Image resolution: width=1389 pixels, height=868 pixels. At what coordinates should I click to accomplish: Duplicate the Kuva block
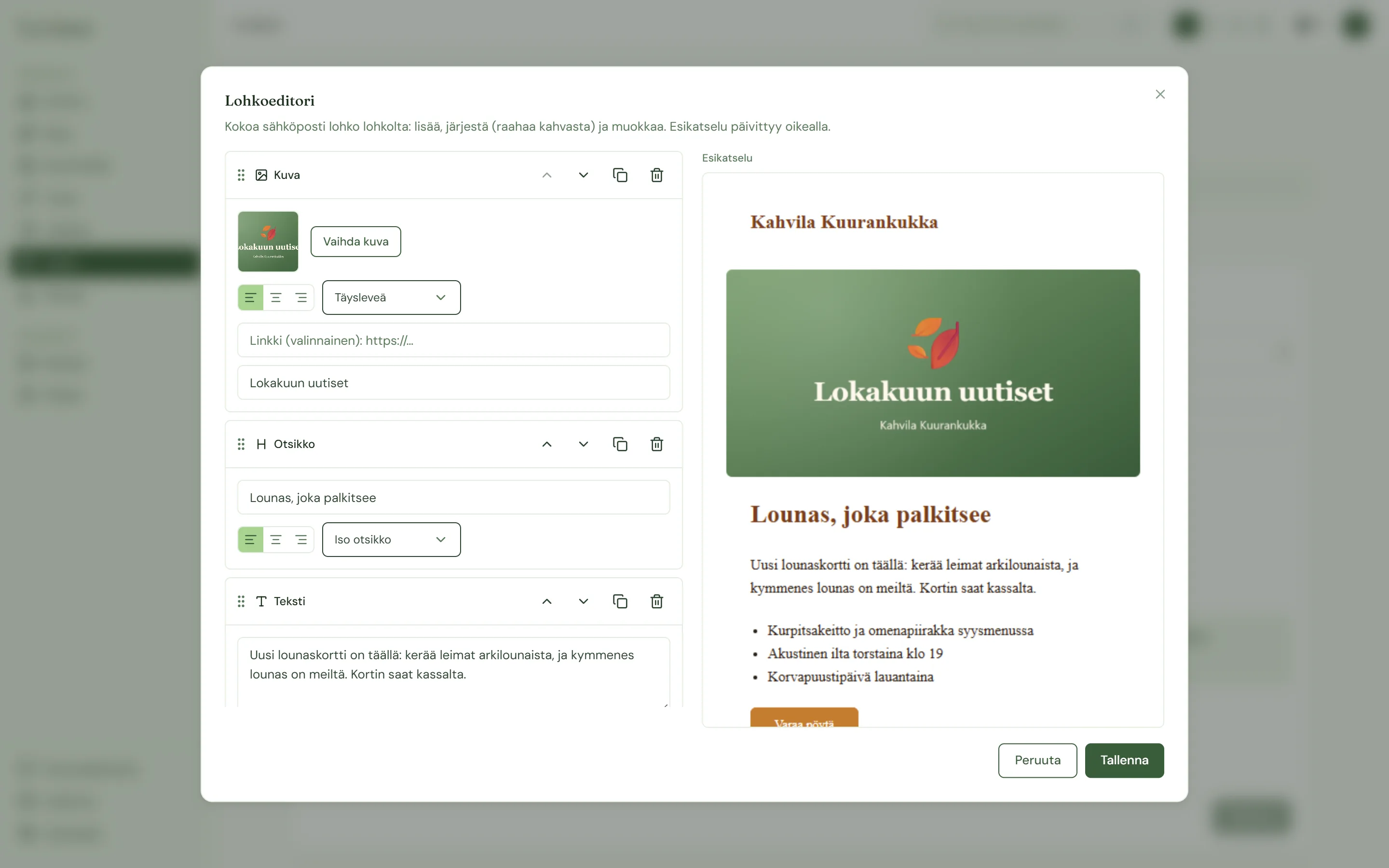pos(620,175)
